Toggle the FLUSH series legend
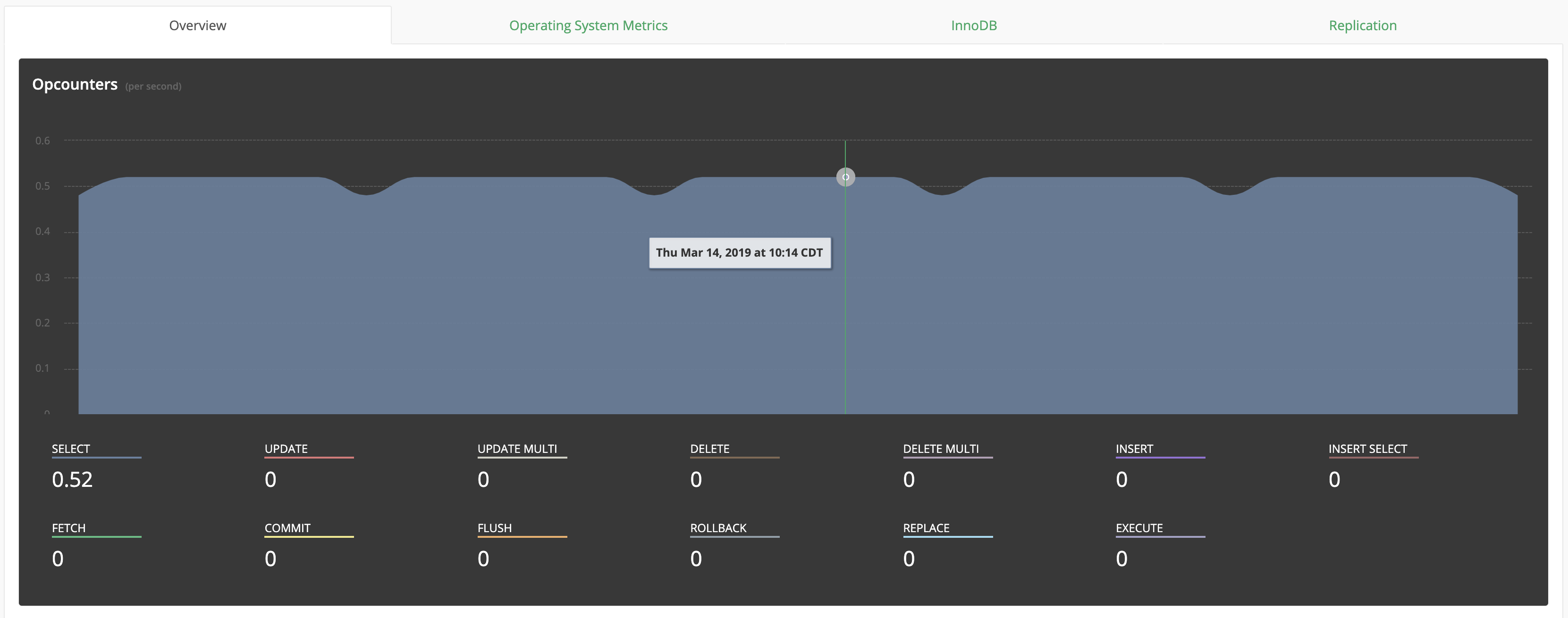Screen dimensions: 1568x618 [x=494, y=528]
